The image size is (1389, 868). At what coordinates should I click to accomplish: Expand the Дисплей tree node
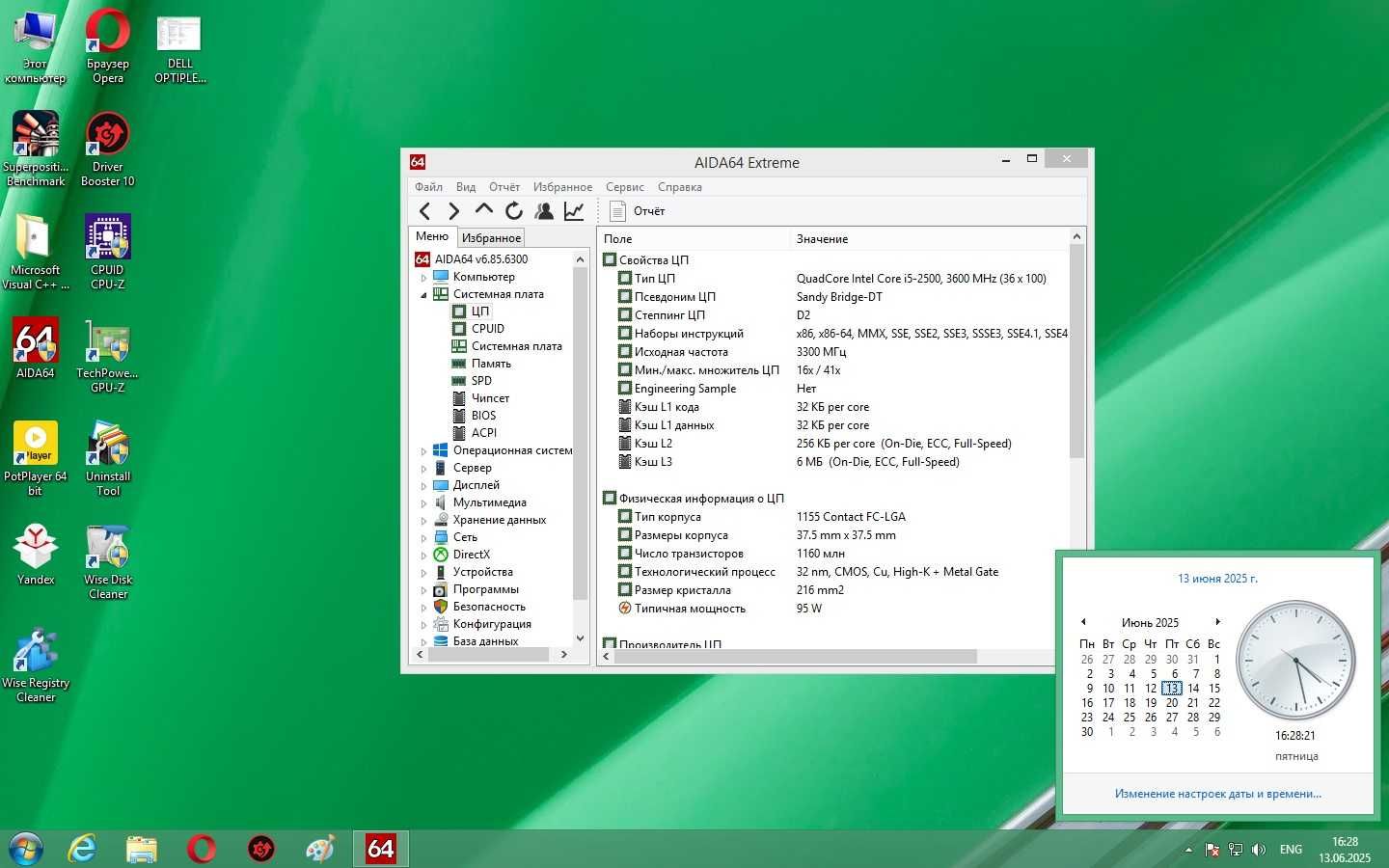[x=423, y=486]
